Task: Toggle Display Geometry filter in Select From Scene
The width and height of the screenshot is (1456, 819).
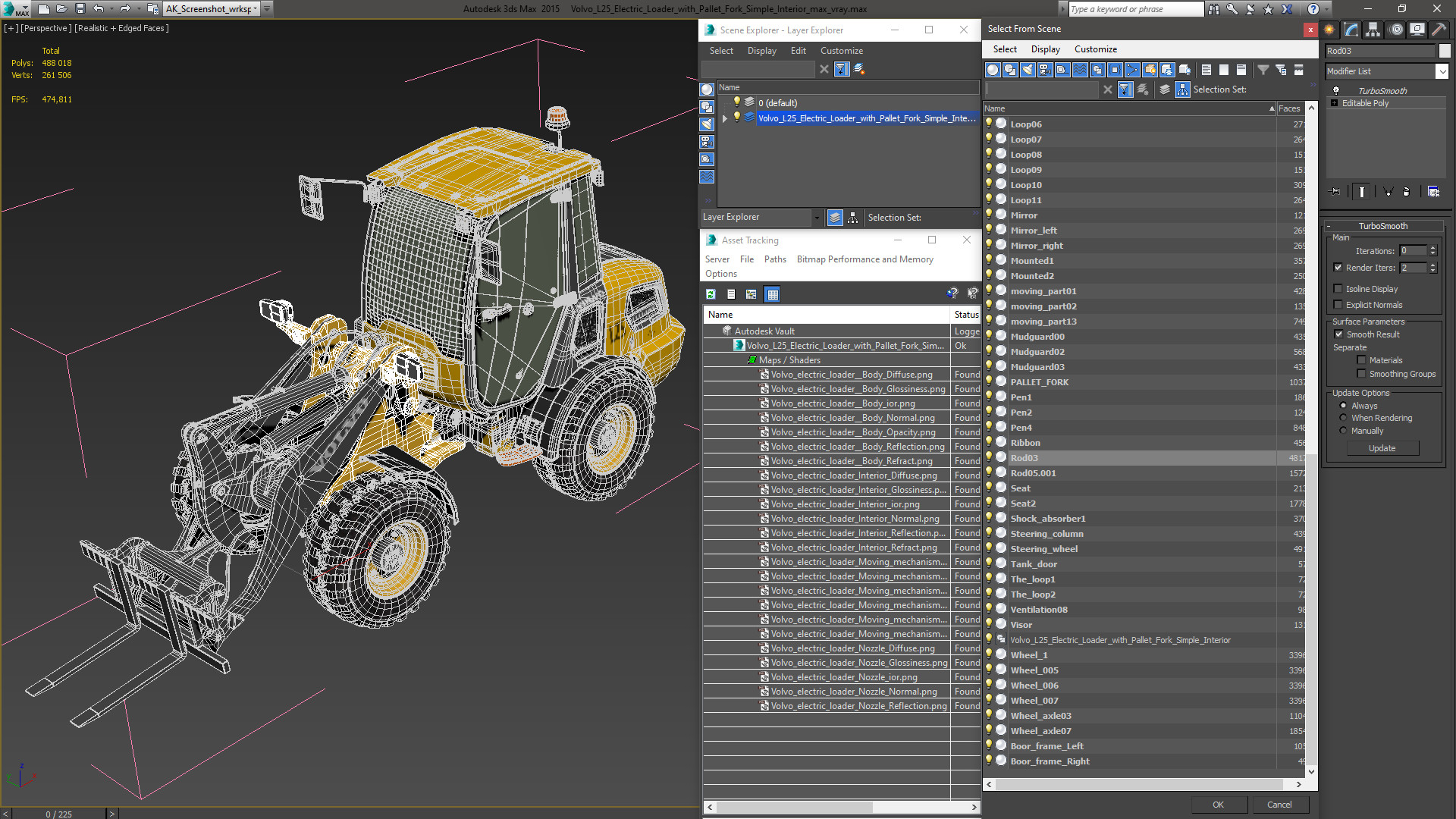Action: click(x=993, y=70)
